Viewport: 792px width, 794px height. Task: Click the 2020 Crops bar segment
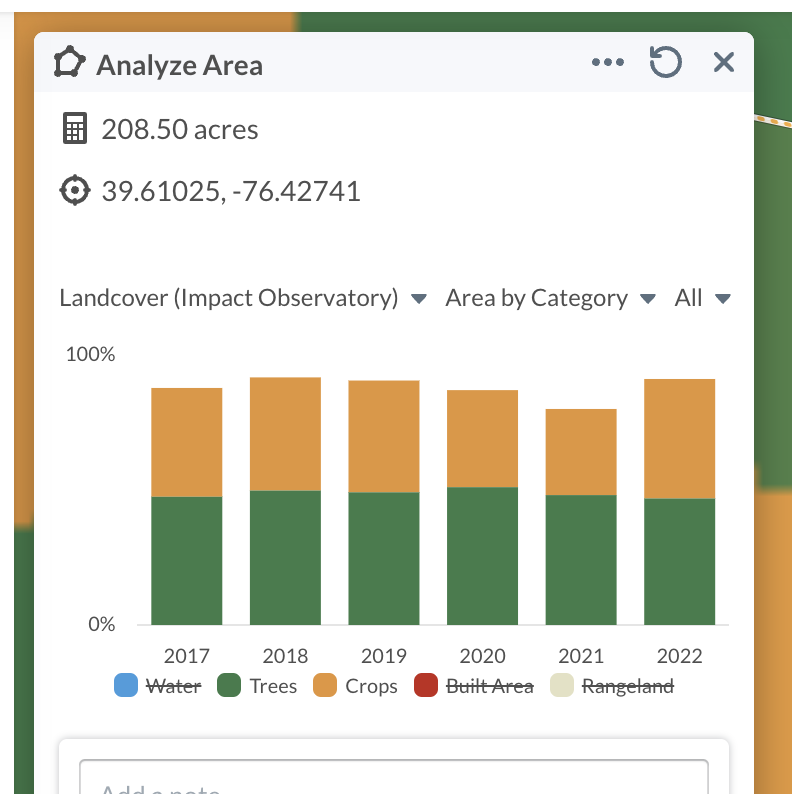tap(483, 439)
